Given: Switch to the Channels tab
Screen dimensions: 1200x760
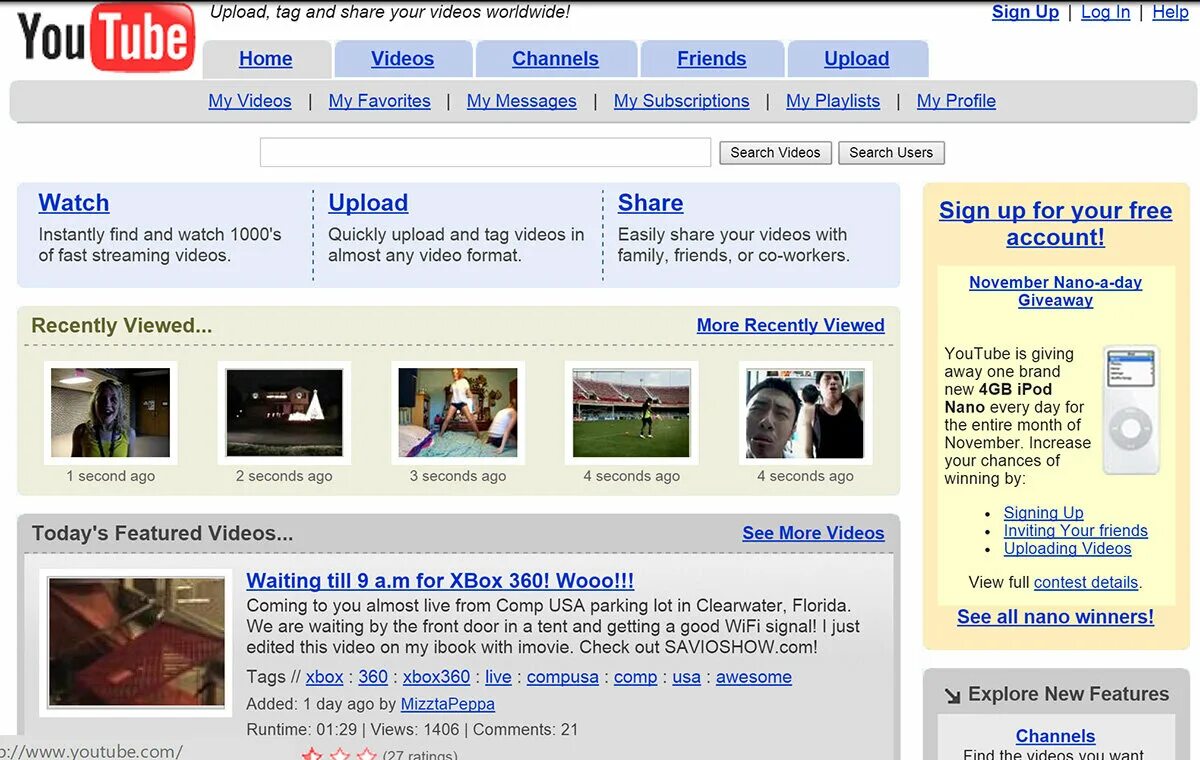Looking at the screenshot, I should [556, 59].
